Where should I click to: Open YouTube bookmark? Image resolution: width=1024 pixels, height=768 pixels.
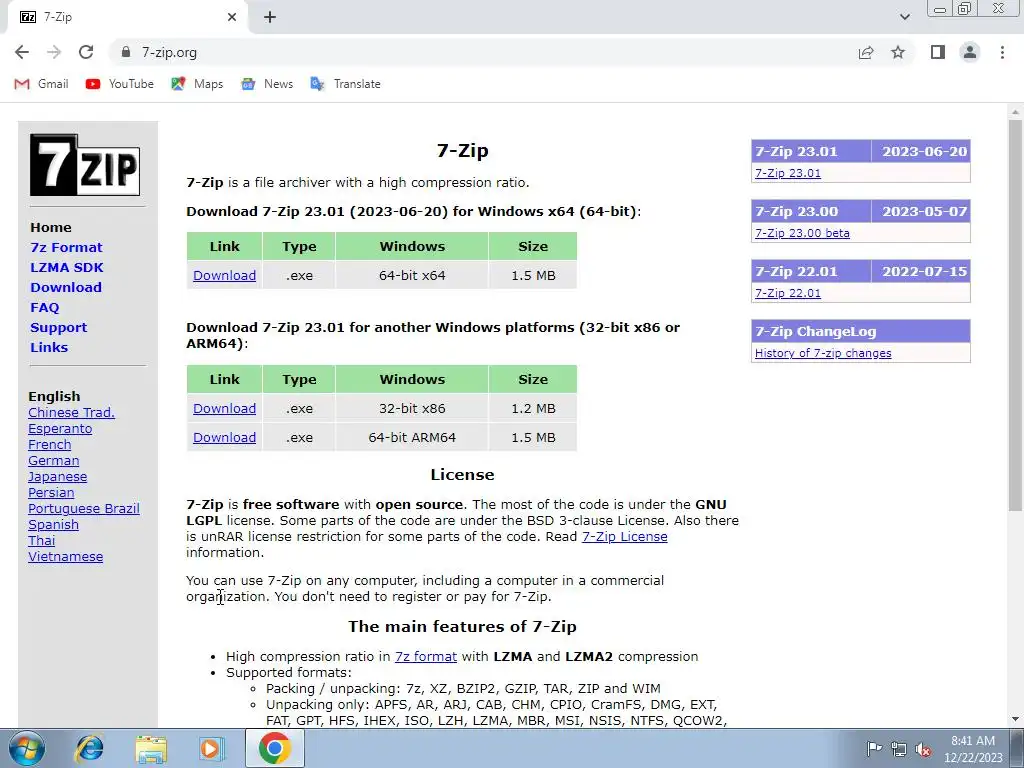[x=120, y=84]
